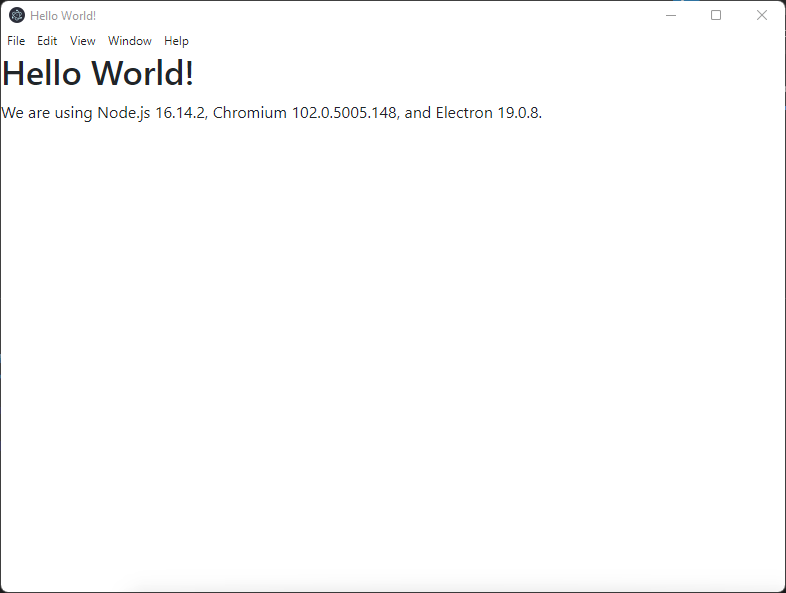Click the "Hello World!" page heading

coord(98,73)
